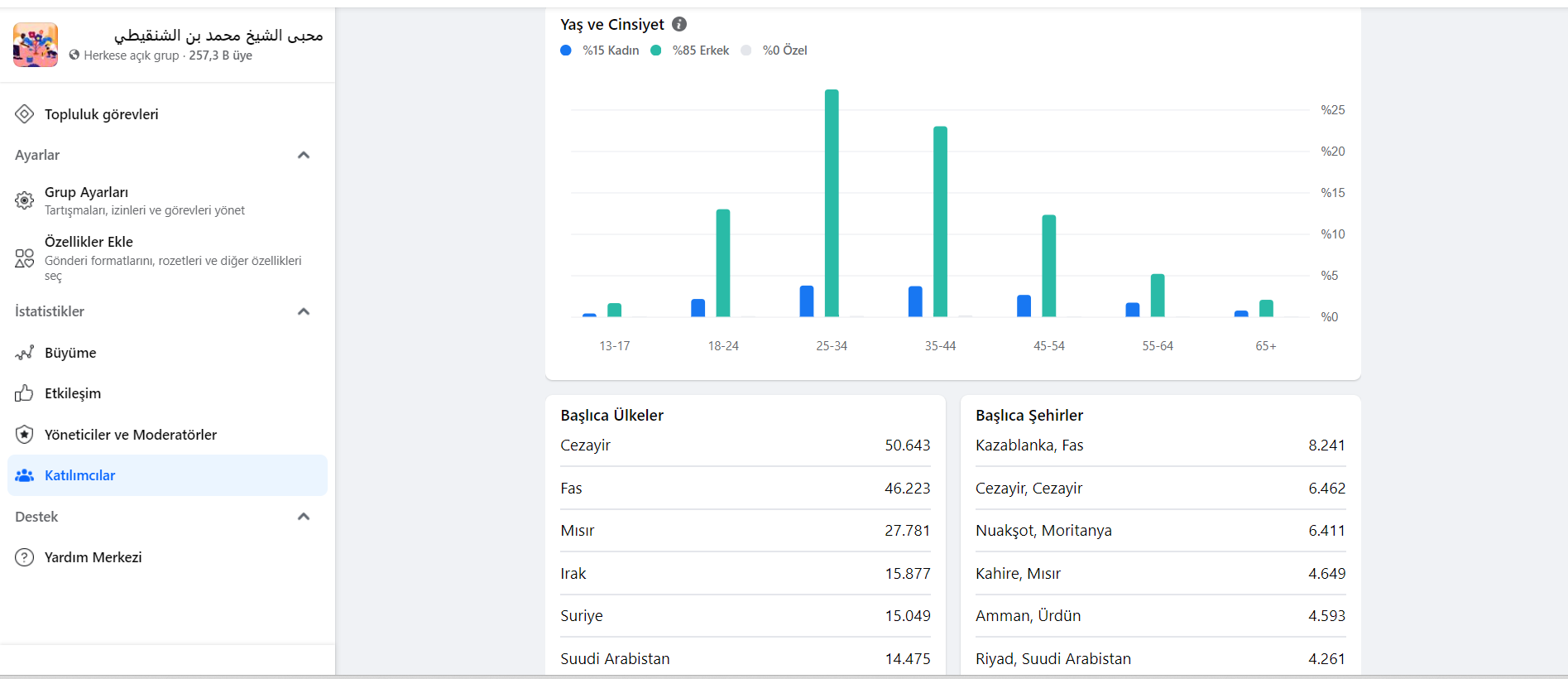Click the group avatar thumbnail
Viewport: 1568px width, 679px height.
pyautogui.click(x=36, y=45)
